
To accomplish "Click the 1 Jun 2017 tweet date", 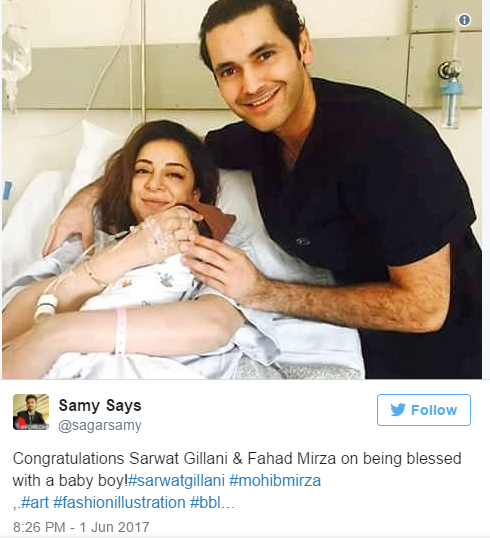I will tap(115, 527).
